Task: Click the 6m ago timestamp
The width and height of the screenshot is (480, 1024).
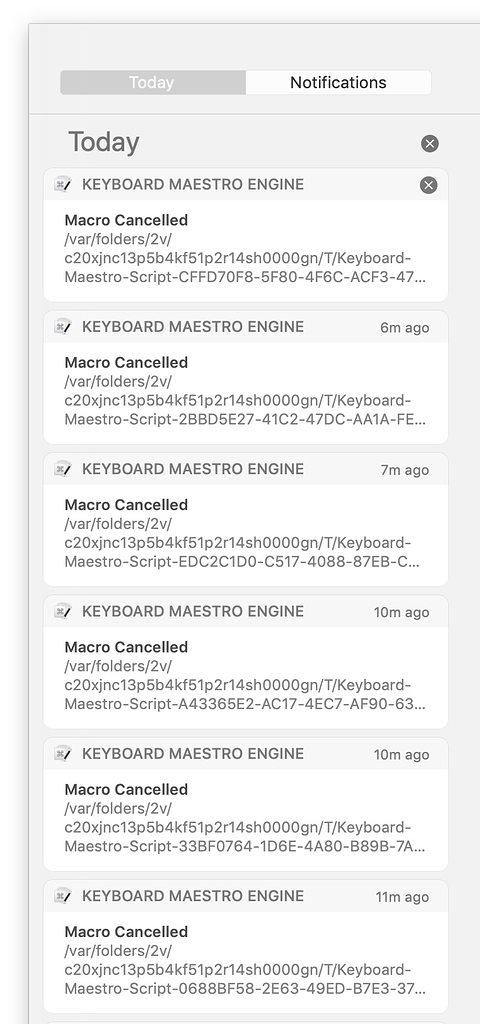Action: coord(405,328)
